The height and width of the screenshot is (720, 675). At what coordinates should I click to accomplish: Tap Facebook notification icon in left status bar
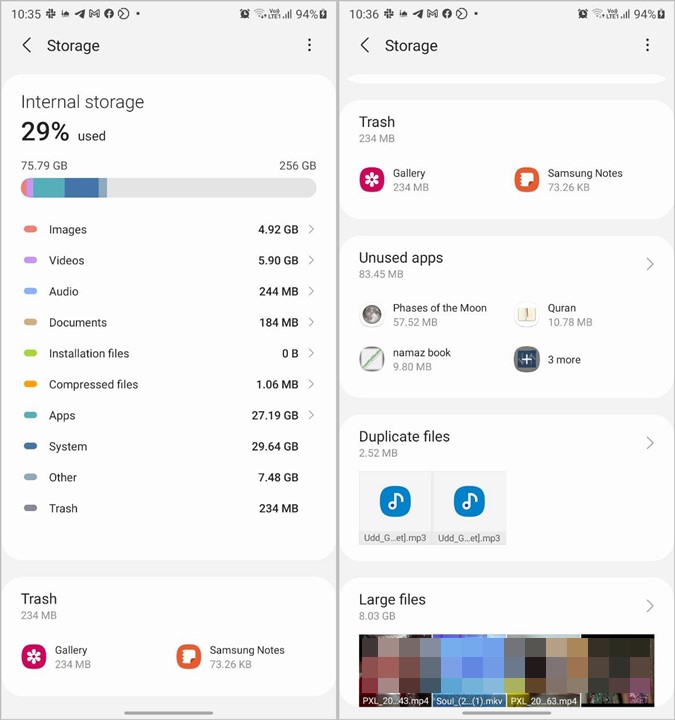109,14
